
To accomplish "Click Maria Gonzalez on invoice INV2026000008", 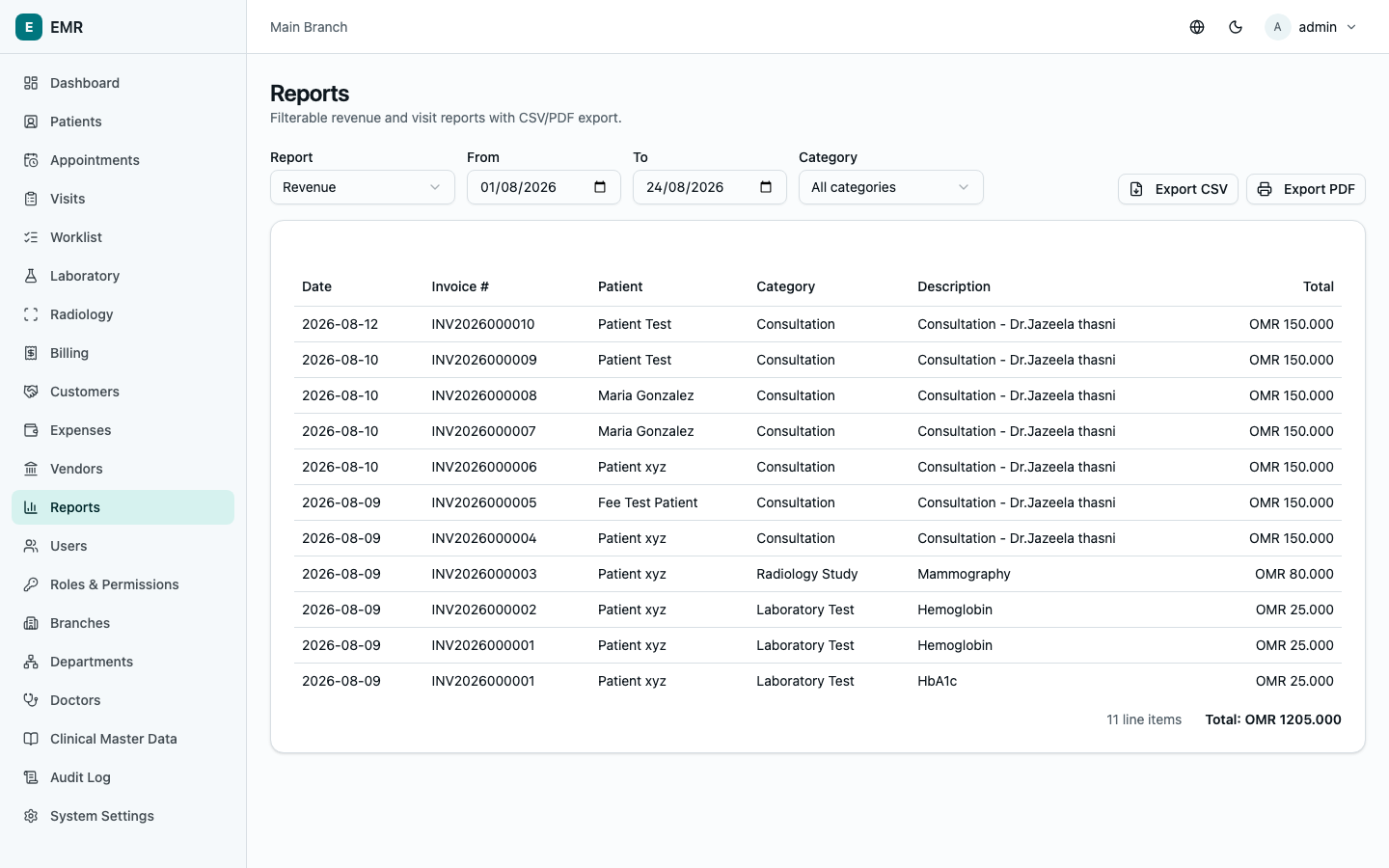I will [x=645, y=395].
